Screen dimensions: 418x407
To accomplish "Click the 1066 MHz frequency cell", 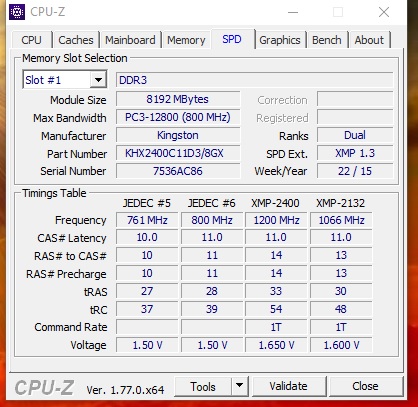I will click(341, 220).
